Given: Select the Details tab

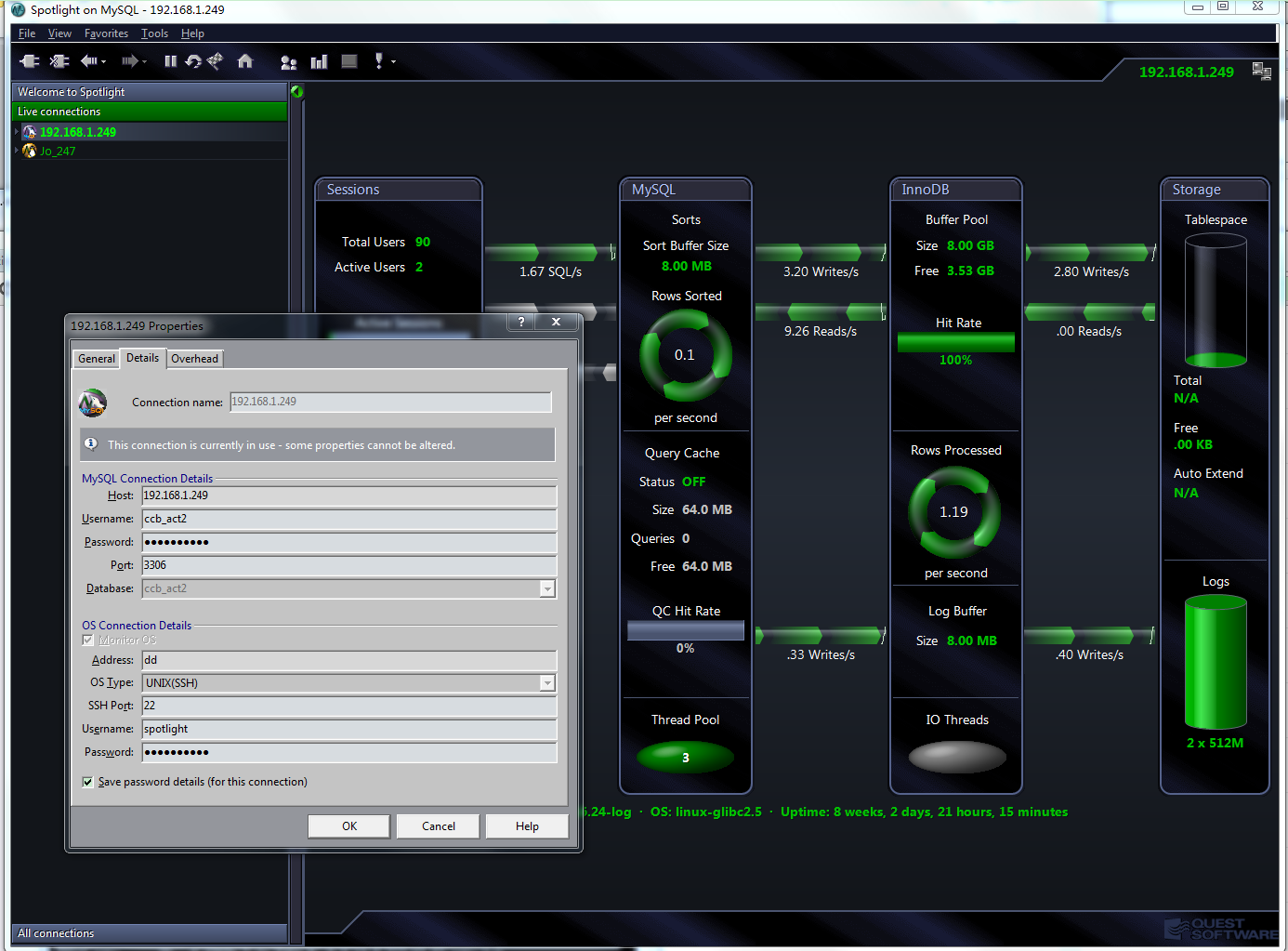Looking at the screenshot, I should click(143, 358).
